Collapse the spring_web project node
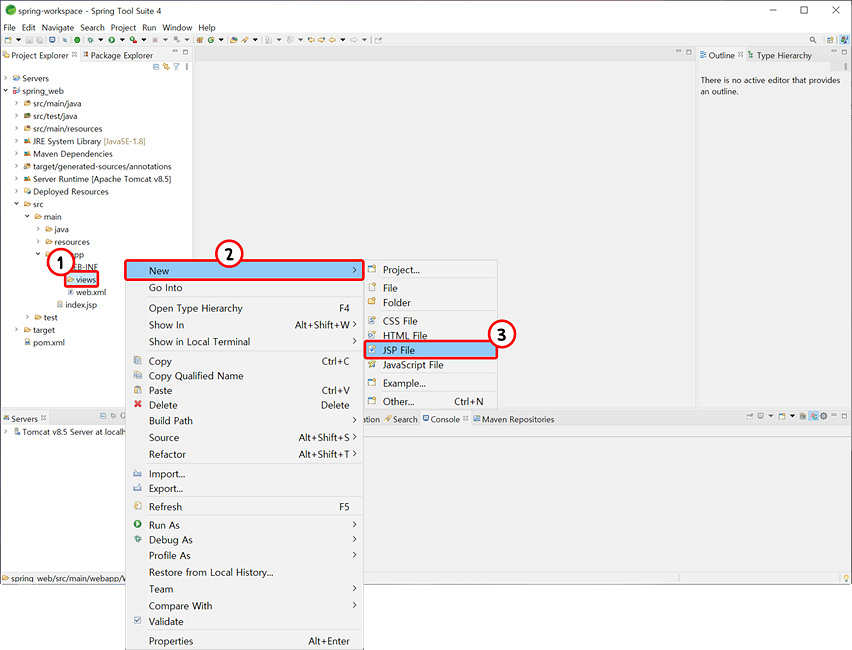The image size is (852, 650). point(6,91)
